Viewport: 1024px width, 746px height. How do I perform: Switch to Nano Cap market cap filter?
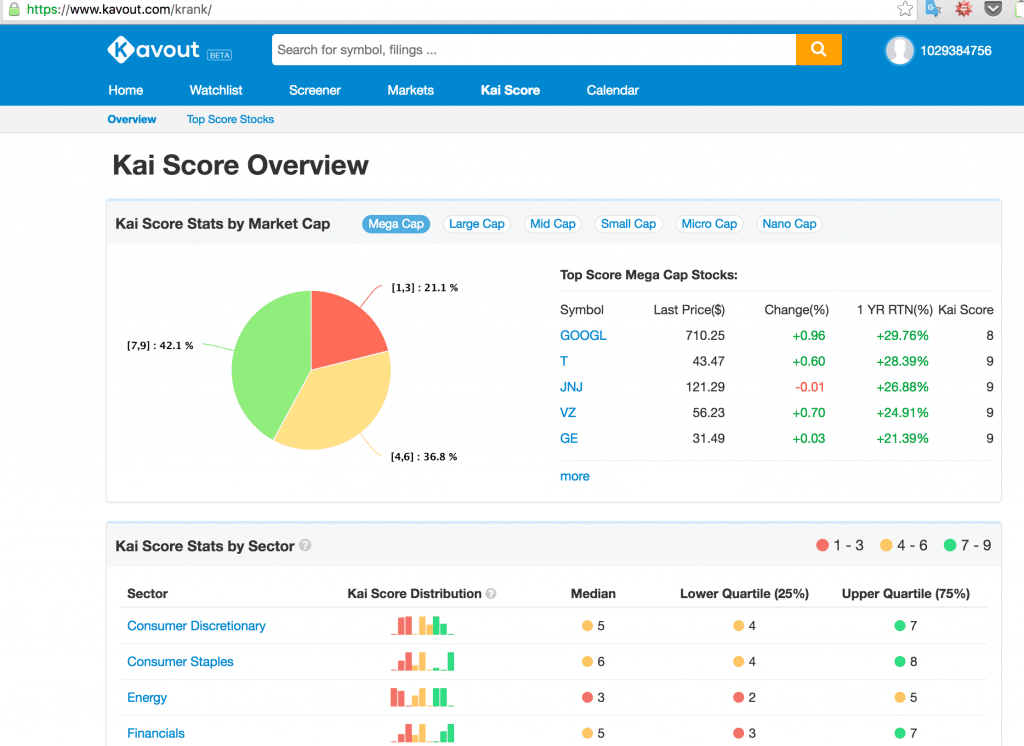click(789, 224)
